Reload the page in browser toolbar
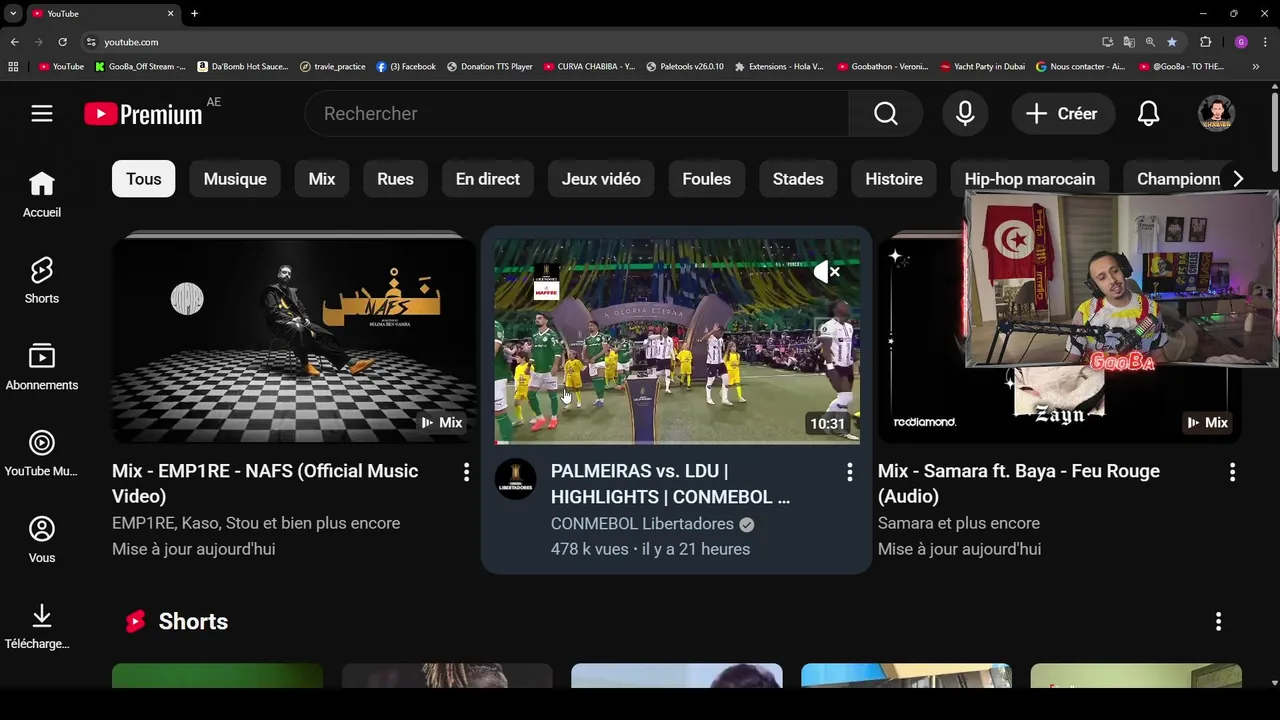 coord(62,42)
